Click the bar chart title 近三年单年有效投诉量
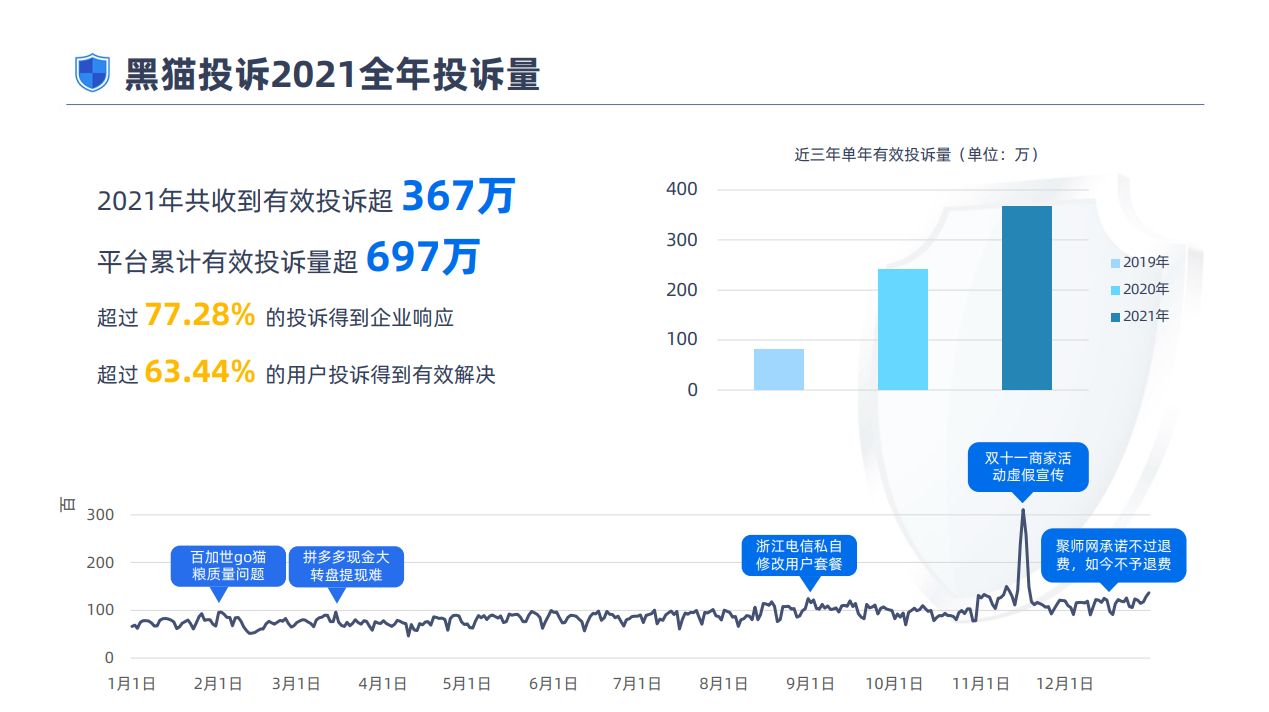 coord(916,155)
